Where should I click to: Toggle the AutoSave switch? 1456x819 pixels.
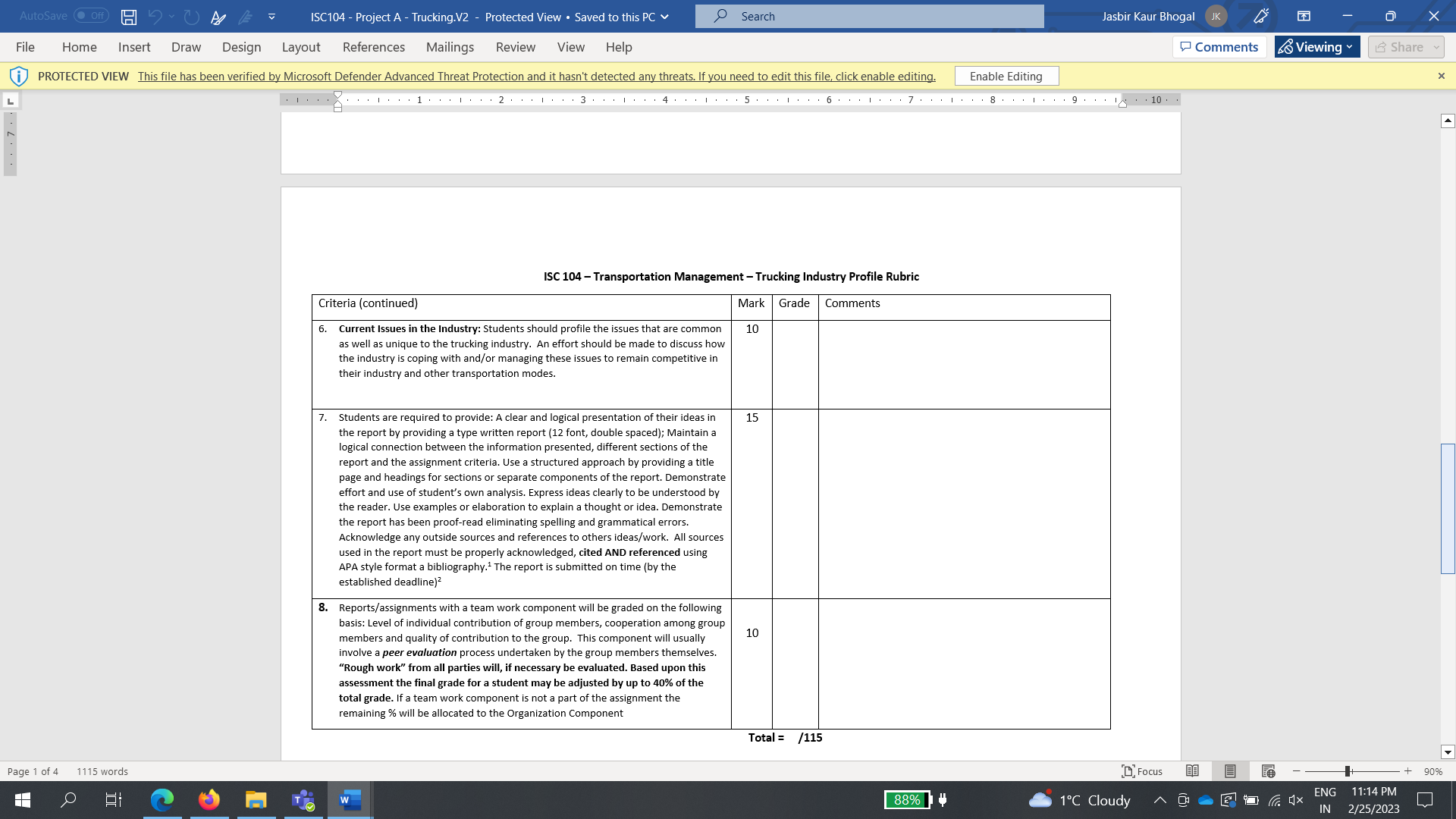pos(91,16)
